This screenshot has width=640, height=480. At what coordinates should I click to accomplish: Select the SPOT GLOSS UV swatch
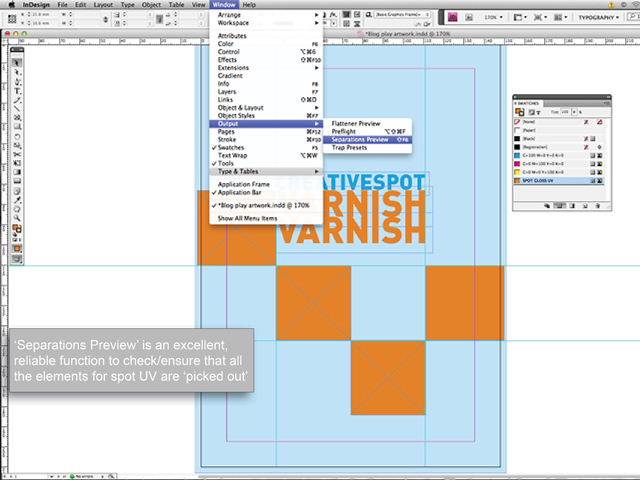(x=559, y=180)
